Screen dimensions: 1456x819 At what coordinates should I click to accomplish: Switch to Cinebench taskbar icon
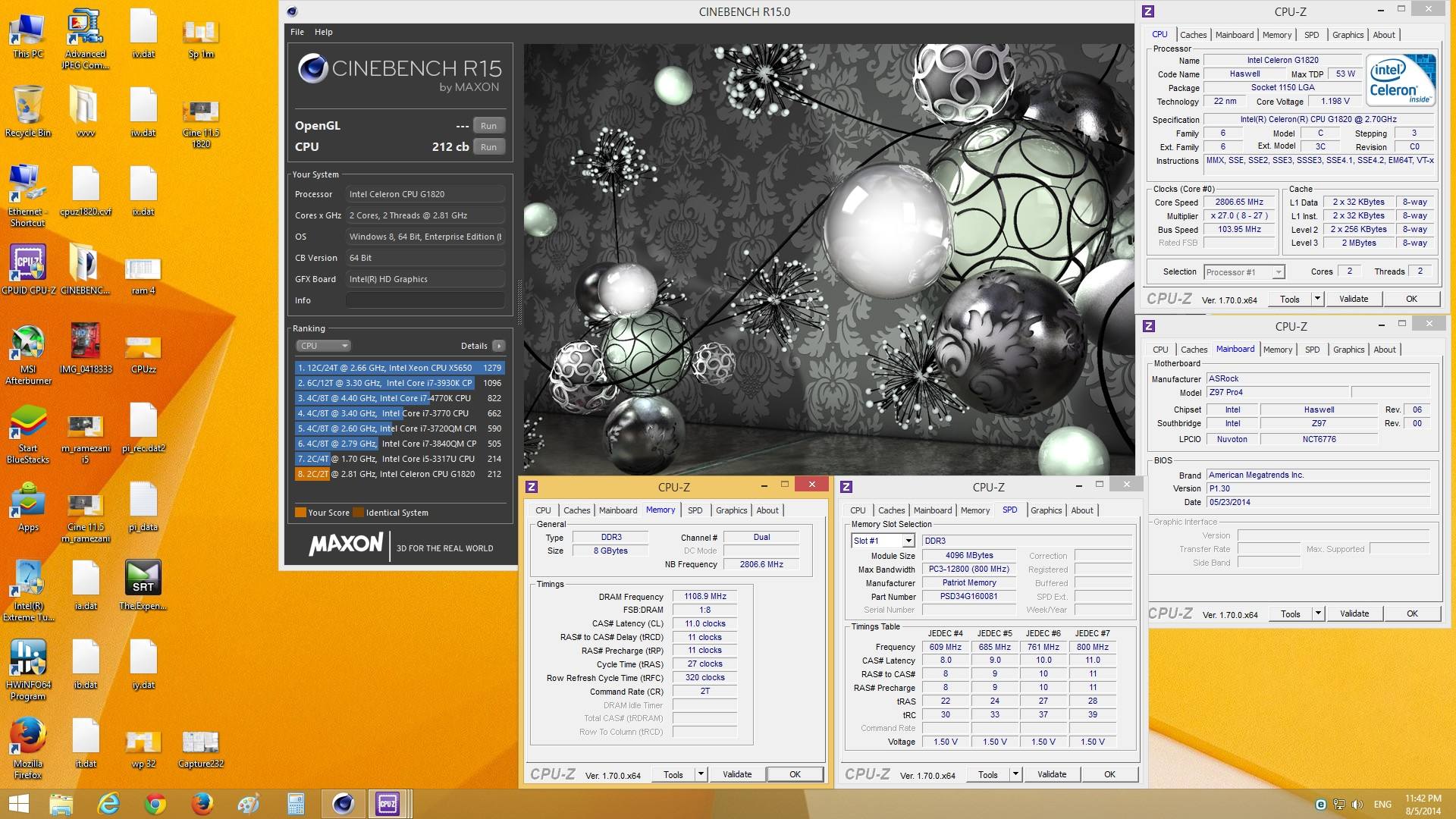tap(343, 804)
